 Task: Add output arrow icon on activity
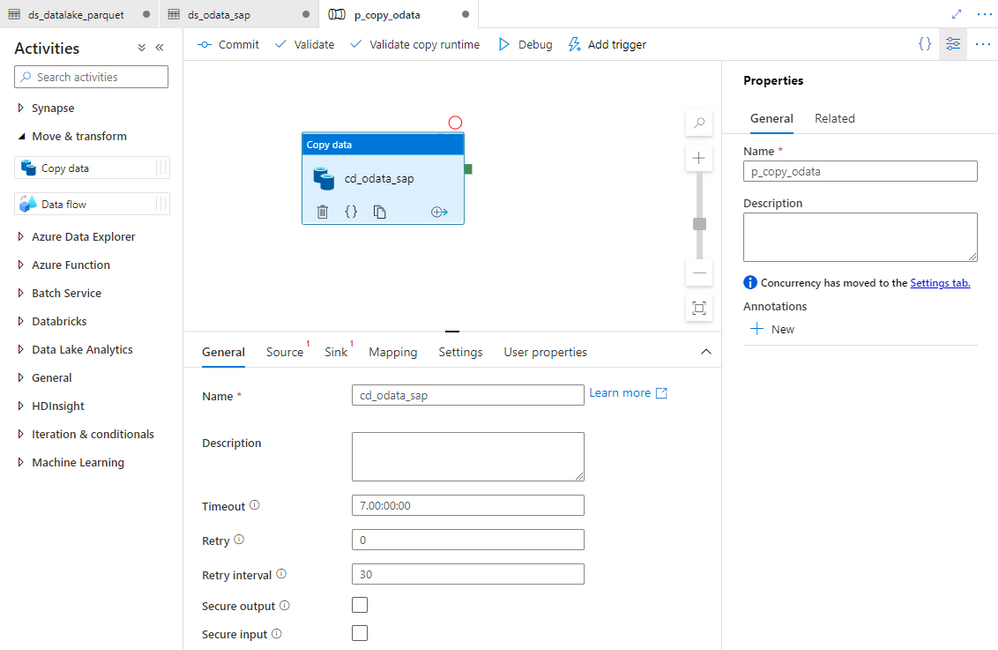point(439,212)
